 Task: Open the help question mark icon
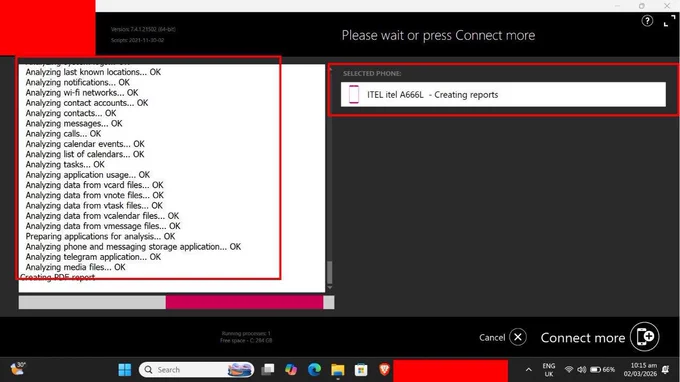647,21
